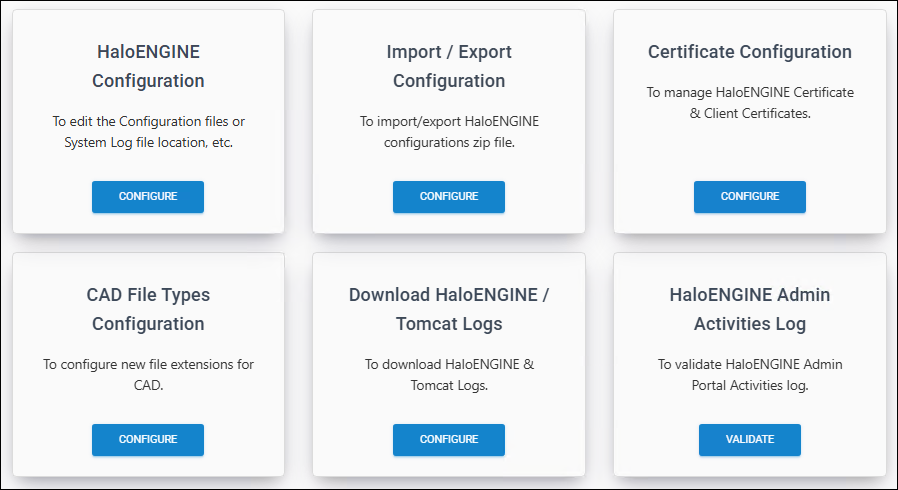Select the HaloENGINE Configuration heading
Viewport: 898px width, 490px height.
pyautogui.click(x=148, y=66)
